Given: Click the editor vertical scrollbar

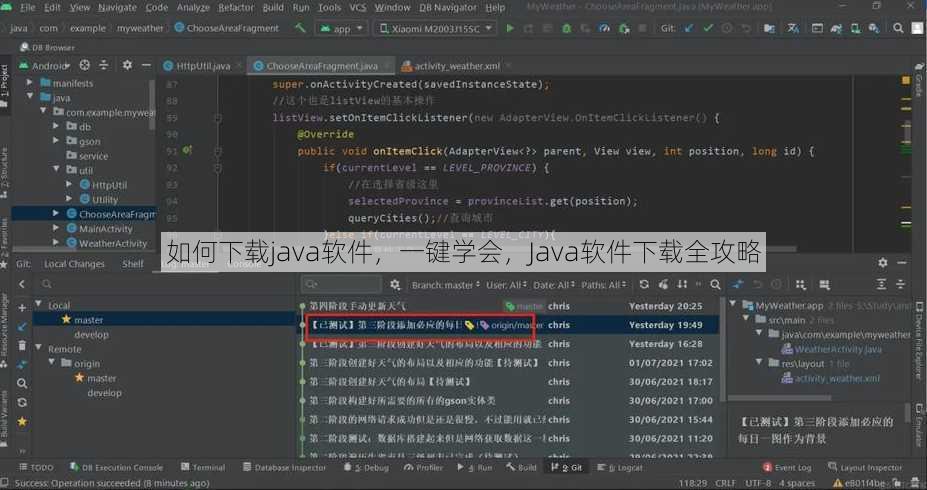Looking at the screenshot, I should tap(907, 133).
